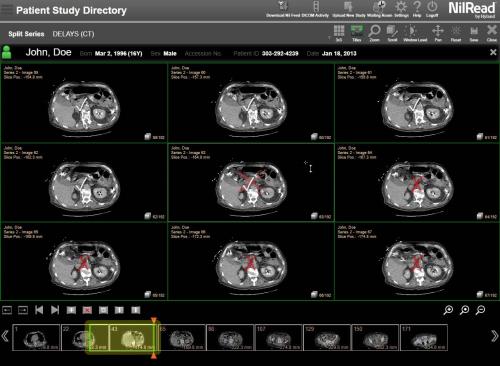
Task: Select thumbnail numbered 150
Action: (375, 338)
